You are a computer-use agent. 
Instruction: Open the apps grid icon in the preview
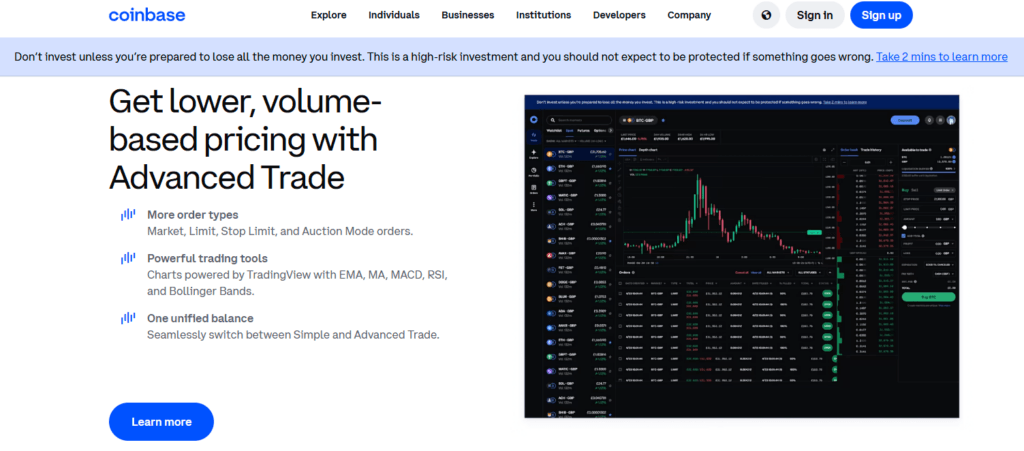(940, 120)
